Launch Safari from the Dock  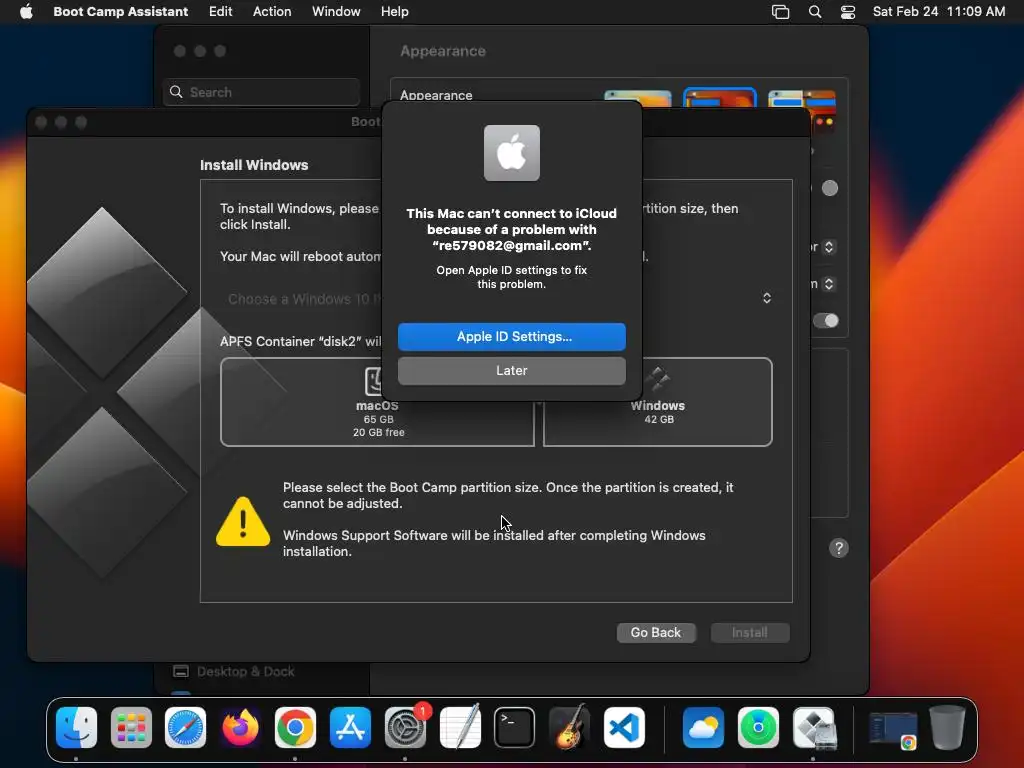(185, 727)
